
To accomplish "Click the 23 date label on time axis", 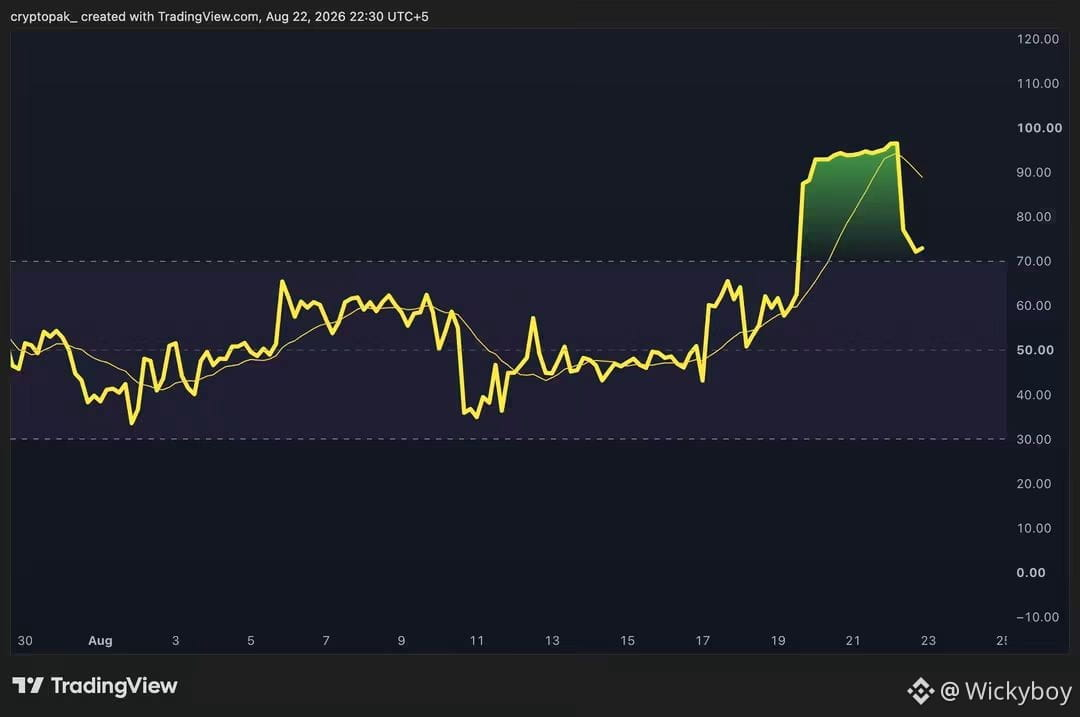I will point(928,641).
